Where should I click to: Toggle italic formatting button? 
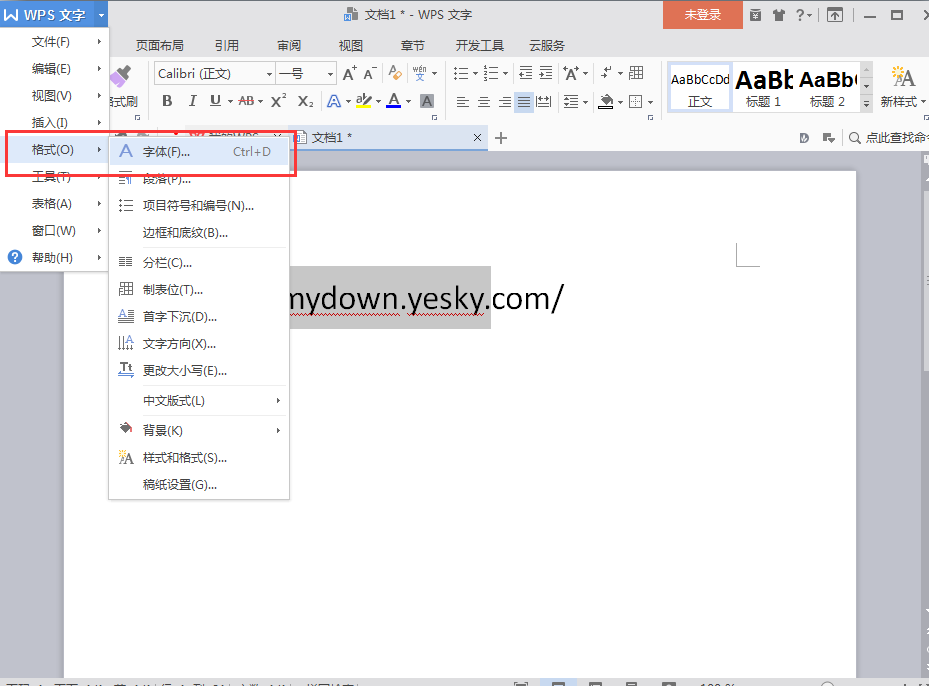point(191,101)
